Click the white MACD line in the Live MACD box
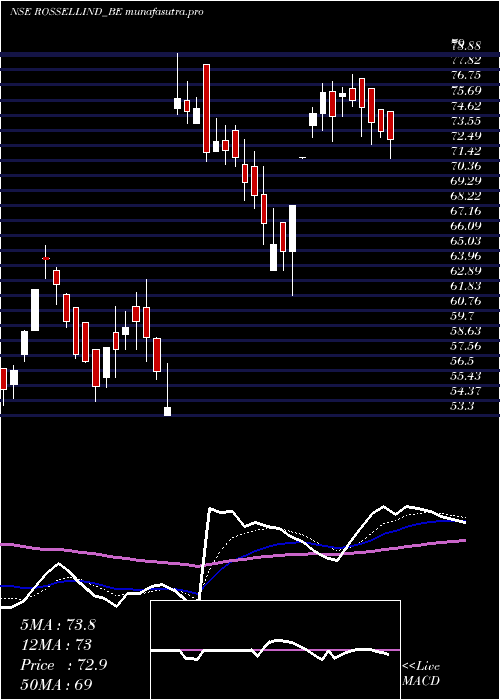 coord(270,650)
